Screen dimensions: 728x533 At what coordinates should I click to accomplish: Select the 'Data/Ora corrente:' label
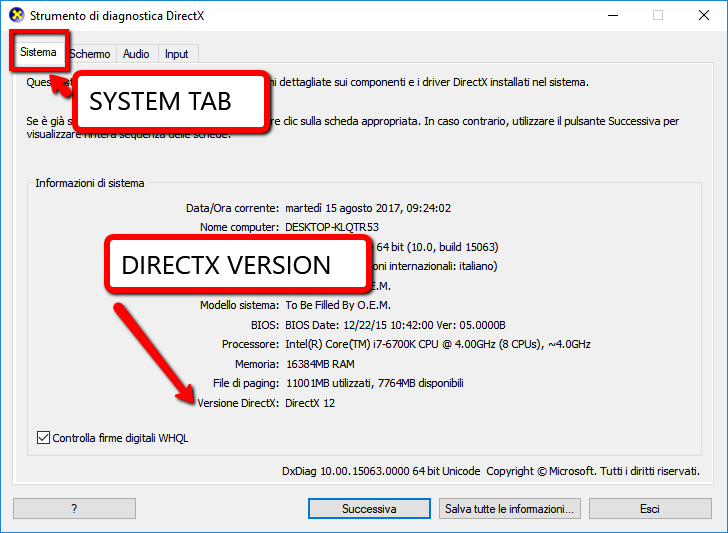[233, 208]
